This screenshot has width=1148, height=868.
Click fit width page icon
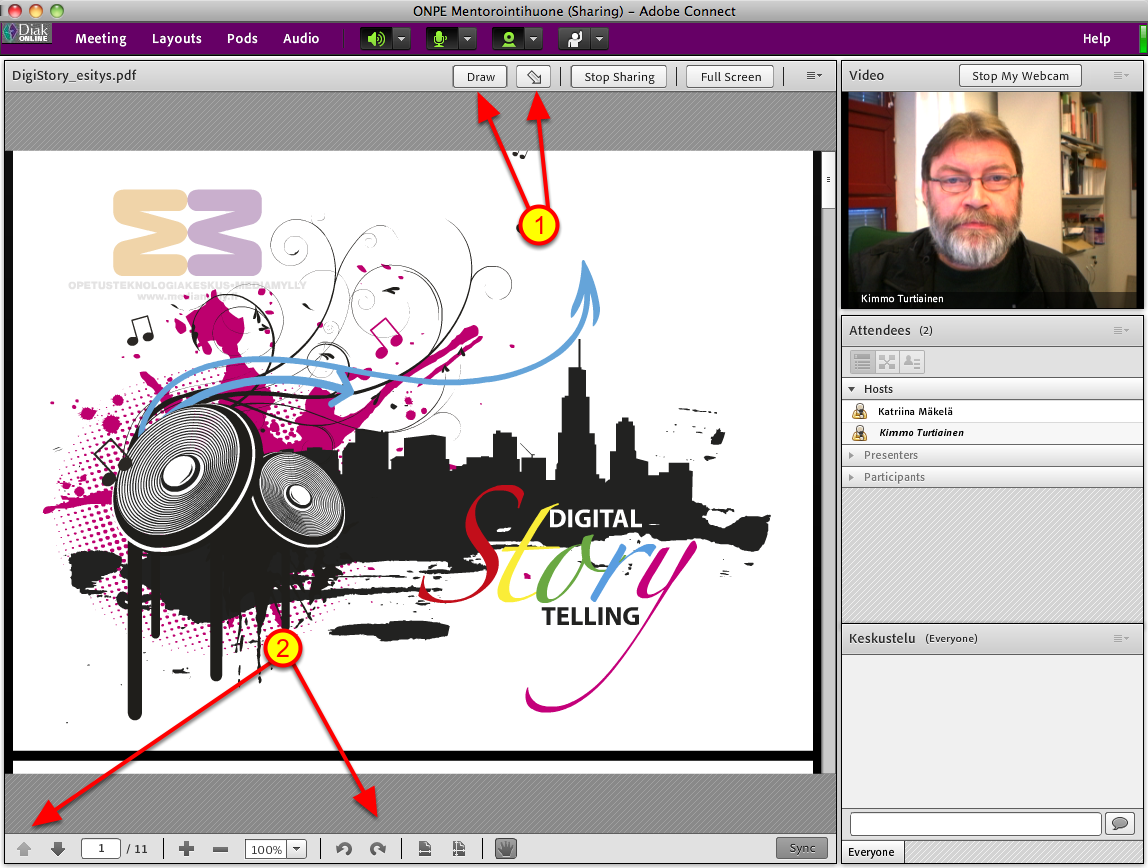pos(425,849)
